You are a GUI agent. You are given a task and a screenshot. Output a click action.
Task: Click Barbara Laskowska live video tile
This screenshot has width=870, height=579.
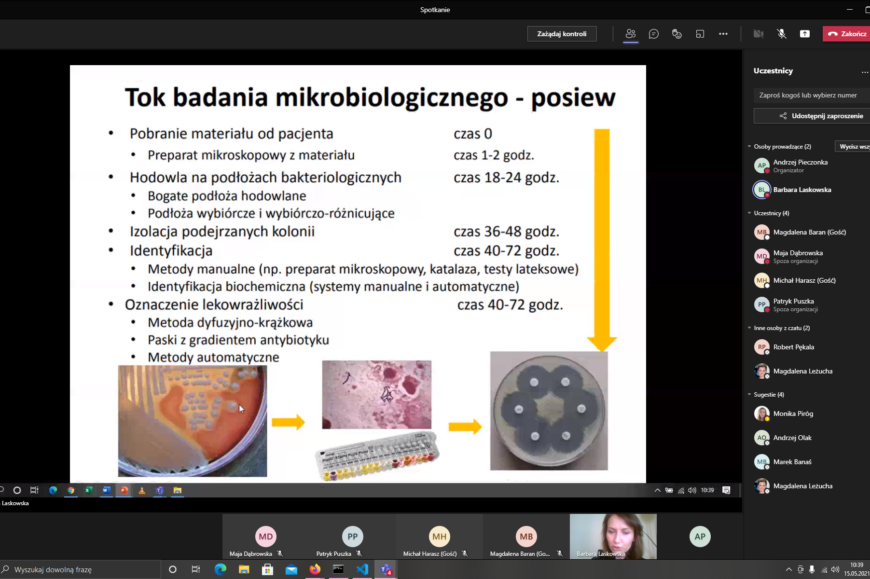point(613,536)
